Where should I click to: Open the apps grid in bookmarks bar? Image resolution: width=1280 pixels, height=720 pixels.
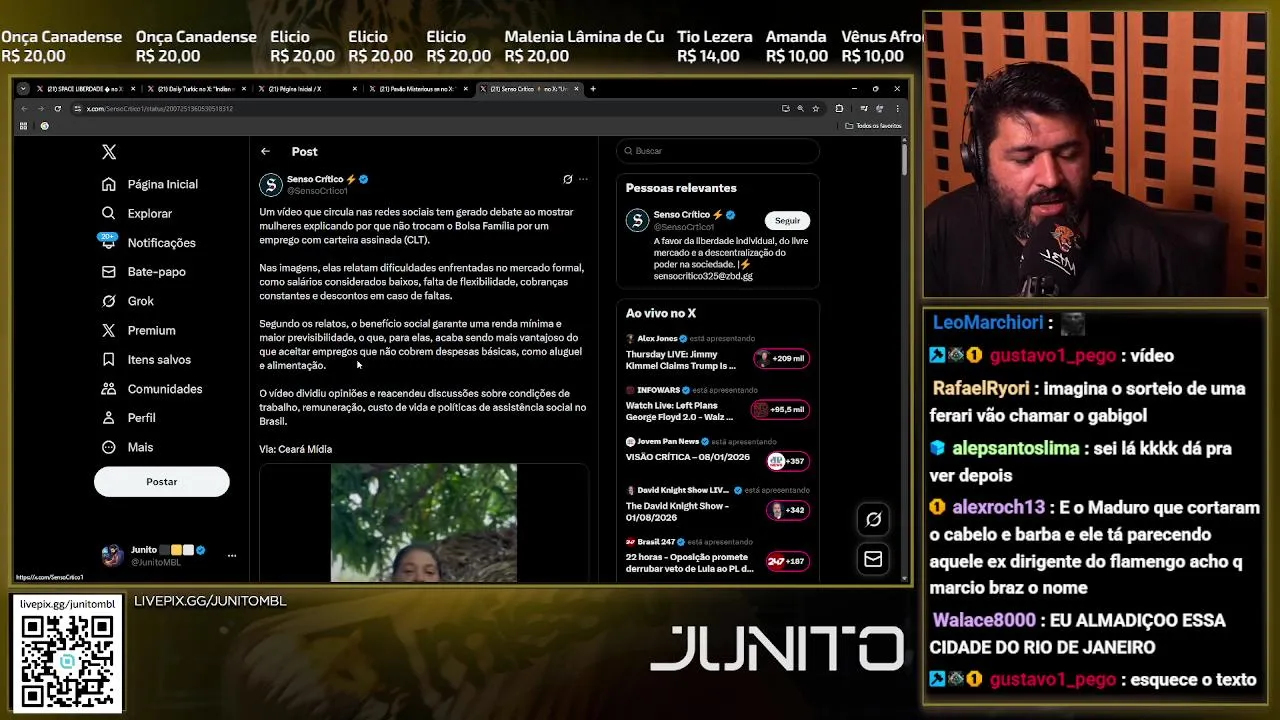point(23,126)
